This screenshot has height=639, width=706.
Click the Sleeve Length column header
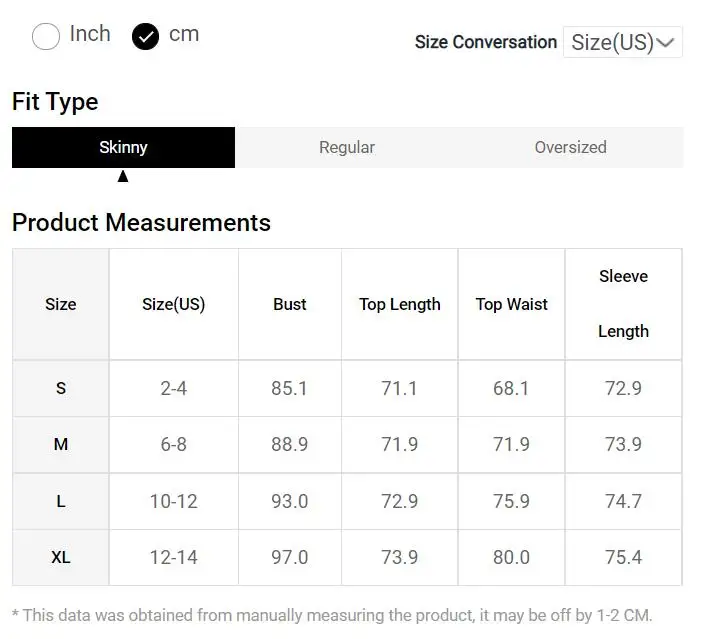623,304
